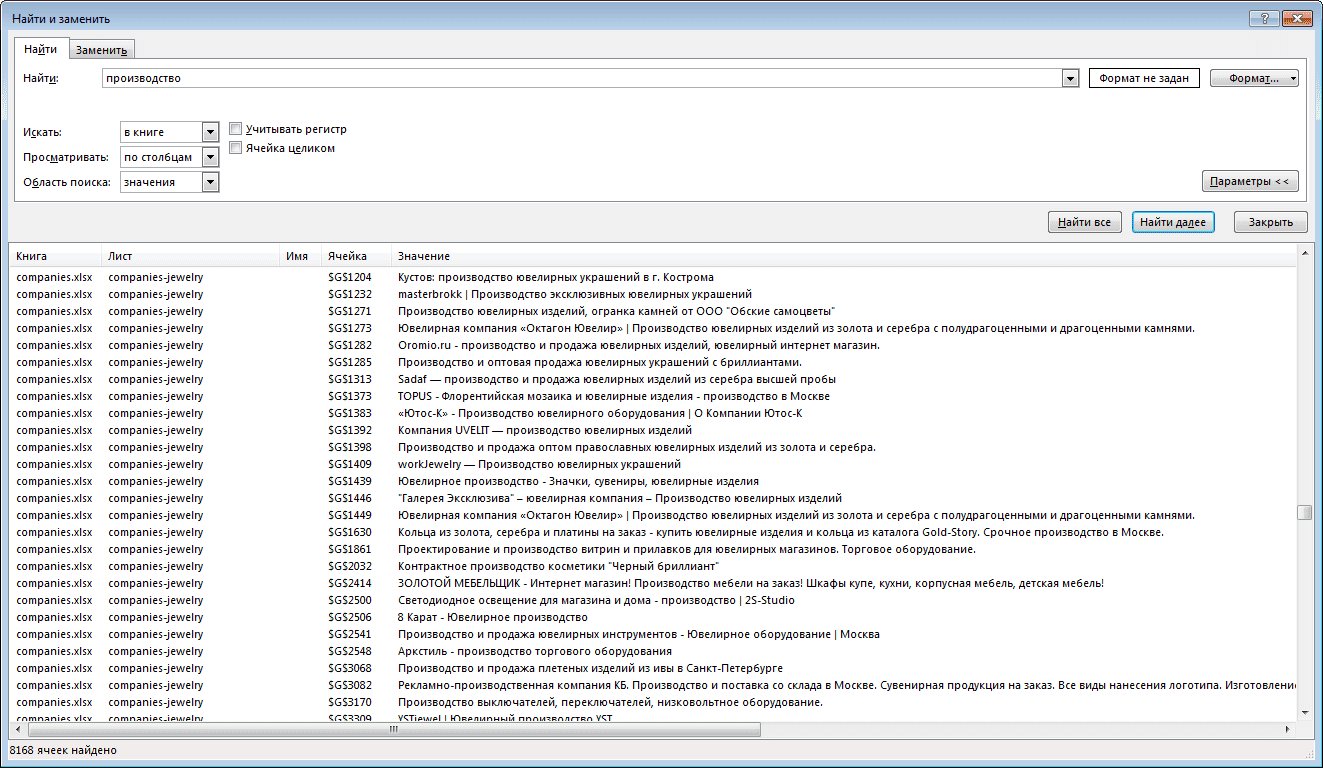1323x768 pixels.
Task: Select TOPUS result row $G$1373
Action: (x=653, y=396)
